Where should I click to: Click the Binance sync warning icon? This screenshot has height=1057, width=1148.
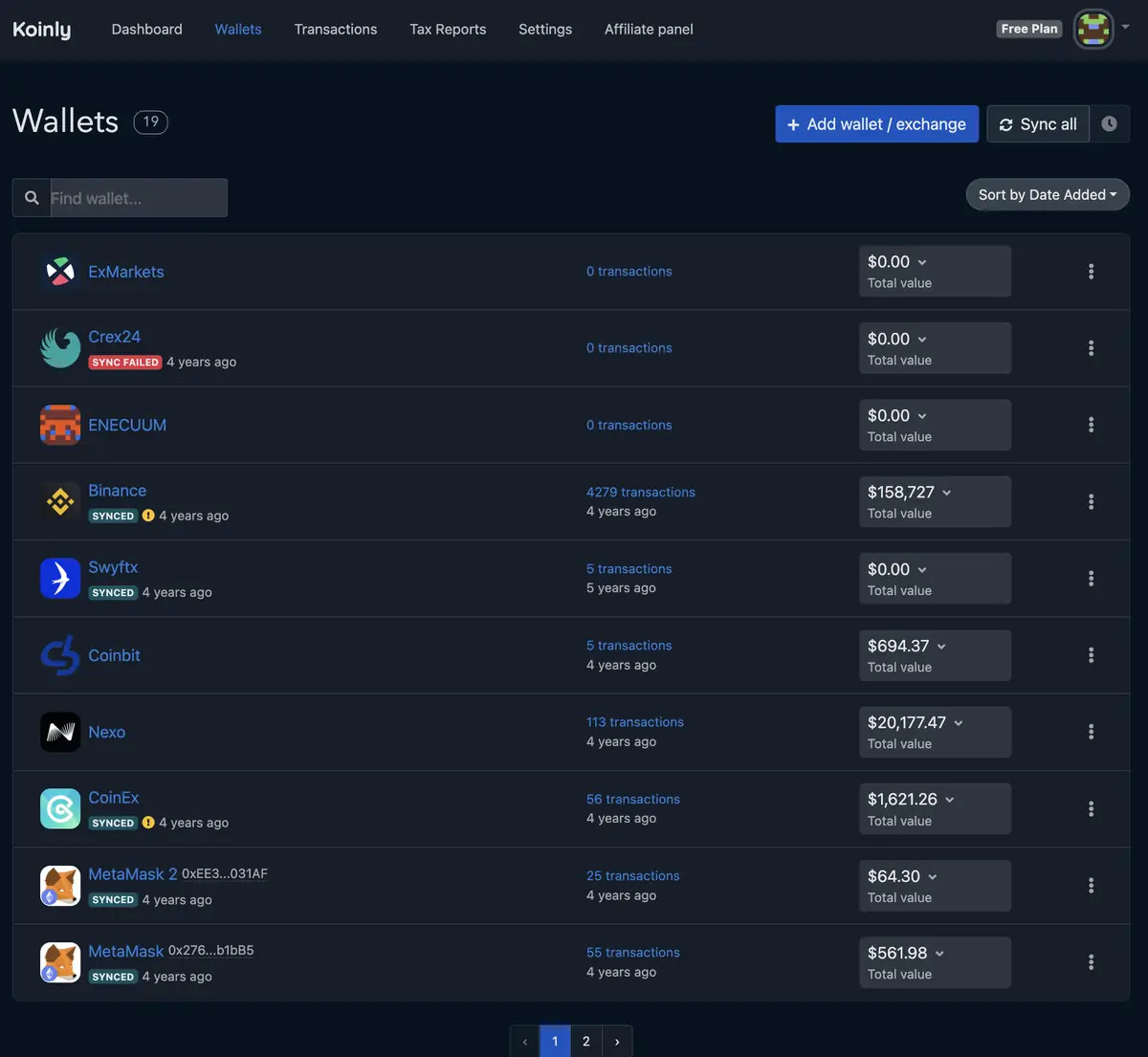(x=148, y=516)
